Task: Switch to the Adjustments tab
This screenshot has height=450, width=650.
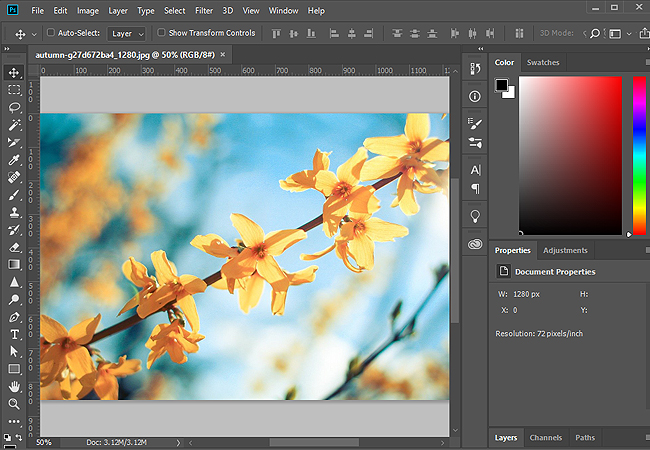Action: coord(565,250)
